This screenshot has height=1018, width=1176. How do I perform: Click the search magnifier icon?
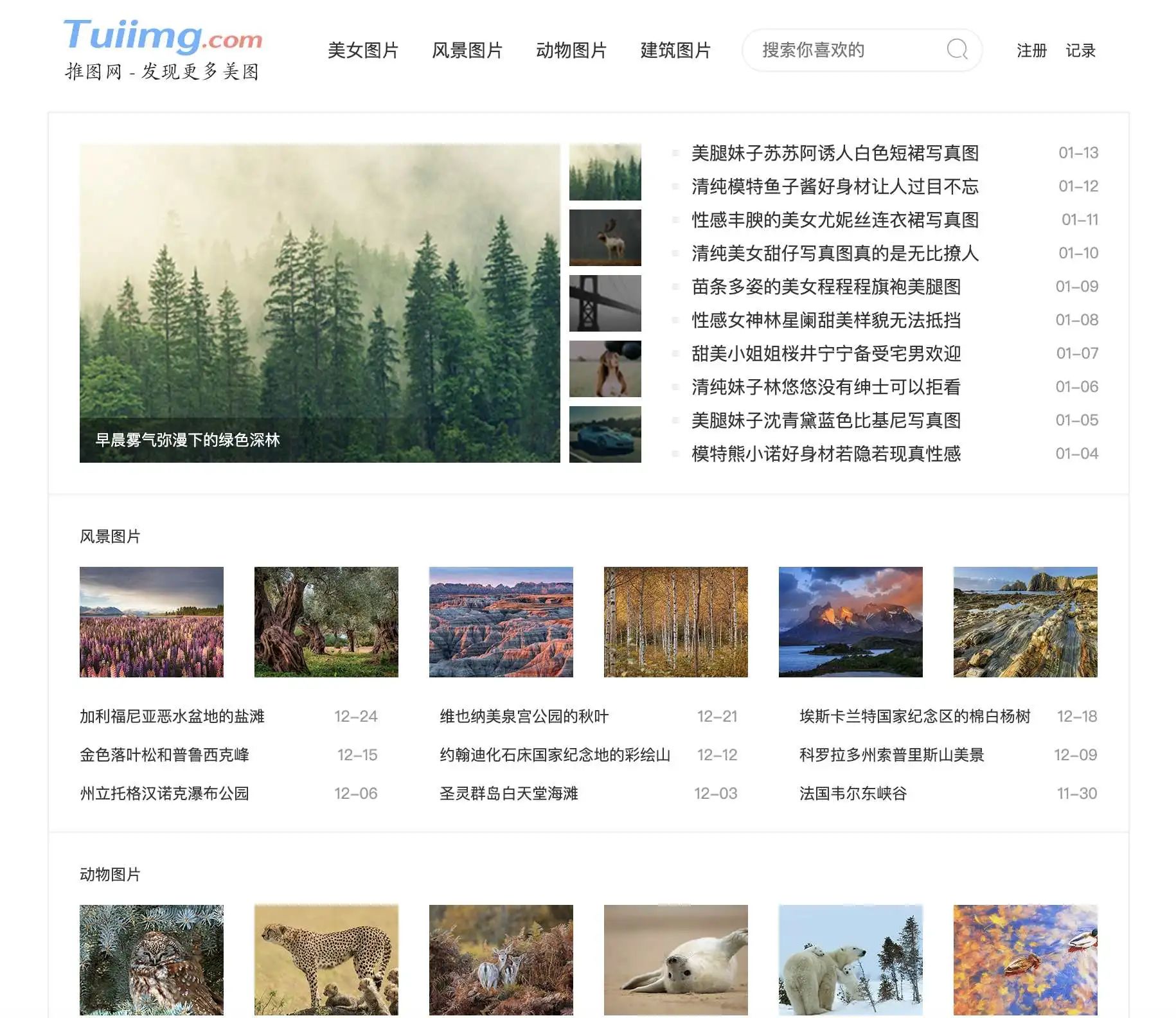coord(957,49)
